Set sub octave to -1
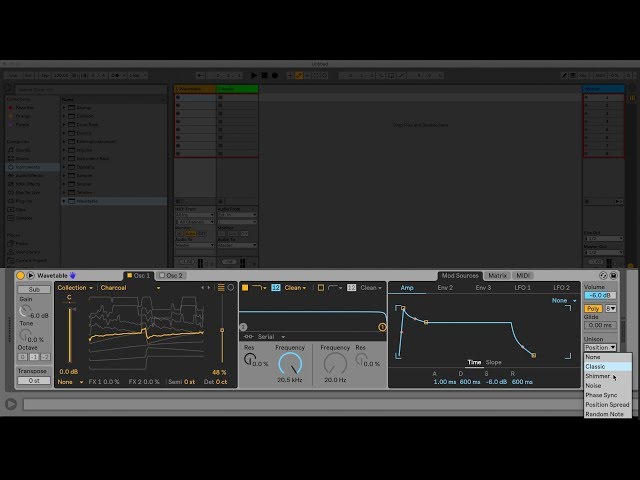640x480 pixels. pyautogui.click(x=34, y=357)
